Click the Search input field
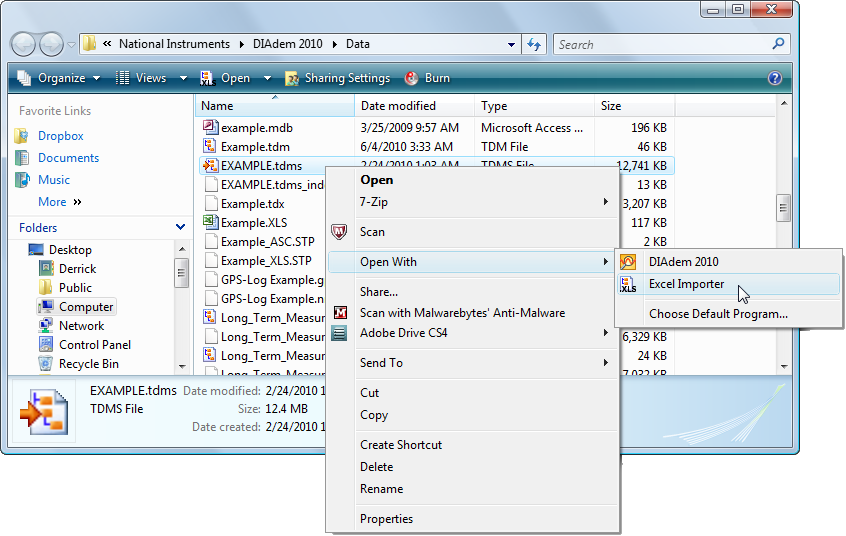 pyautogui.click(x=662, y=45)
